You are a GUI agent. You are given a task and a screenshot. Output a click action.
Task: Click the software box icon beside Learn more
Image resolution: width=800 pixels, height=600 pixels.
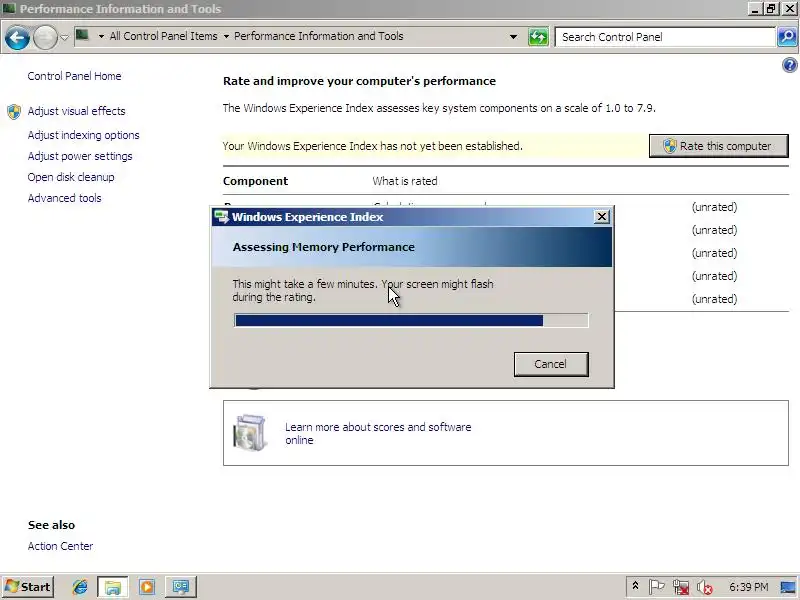point(249,433)
